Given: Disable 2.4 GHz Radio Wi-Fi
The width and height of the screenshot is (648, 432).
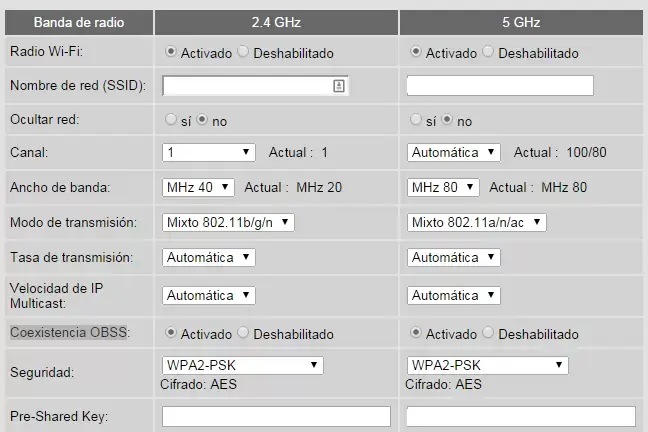Looking at the screenshot, I should 244,52.
